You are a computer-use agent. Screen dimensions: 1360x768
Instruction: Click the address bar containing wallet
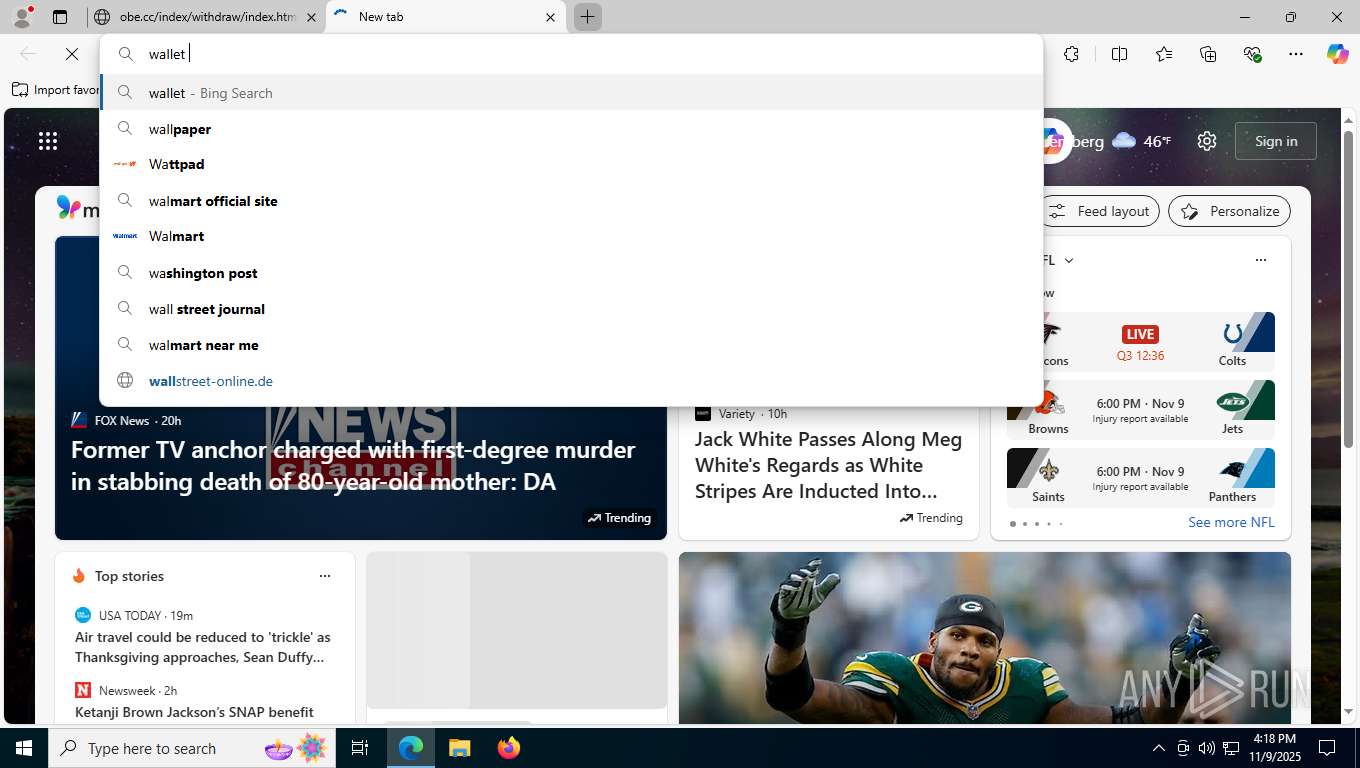pos(571,54)
